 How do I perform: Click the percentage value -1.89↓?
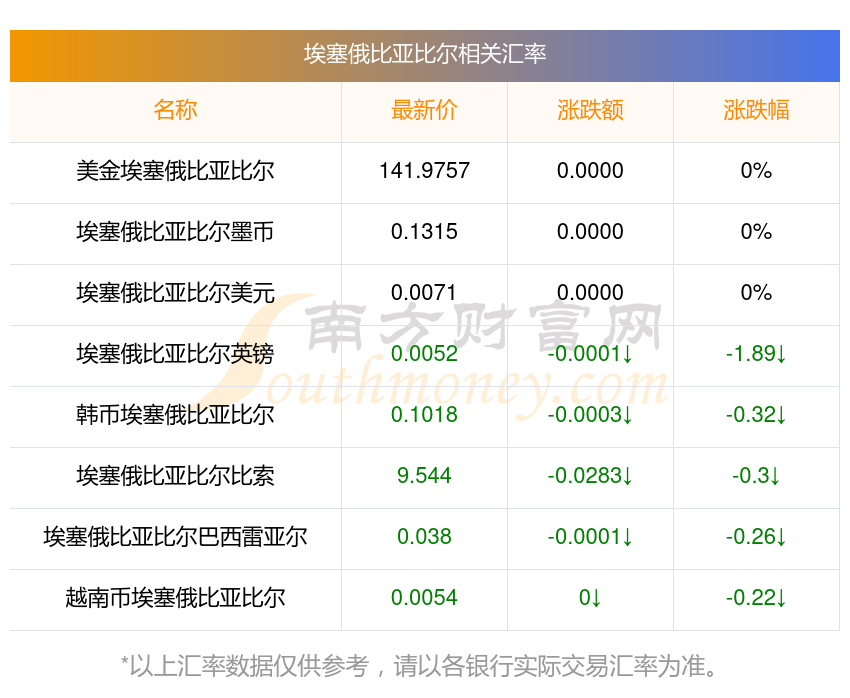coord(756,354)
